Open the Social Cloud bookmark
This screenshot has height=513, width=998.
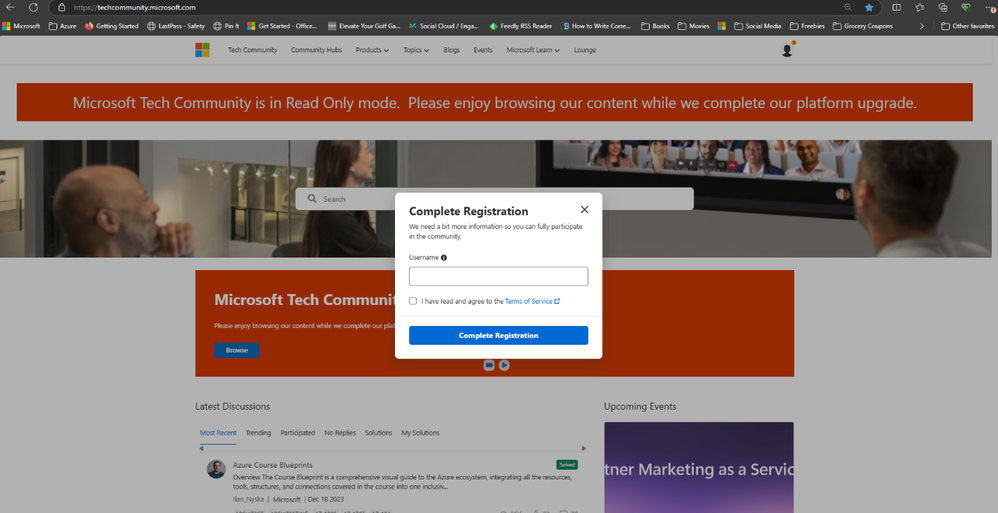pos(444,26)
